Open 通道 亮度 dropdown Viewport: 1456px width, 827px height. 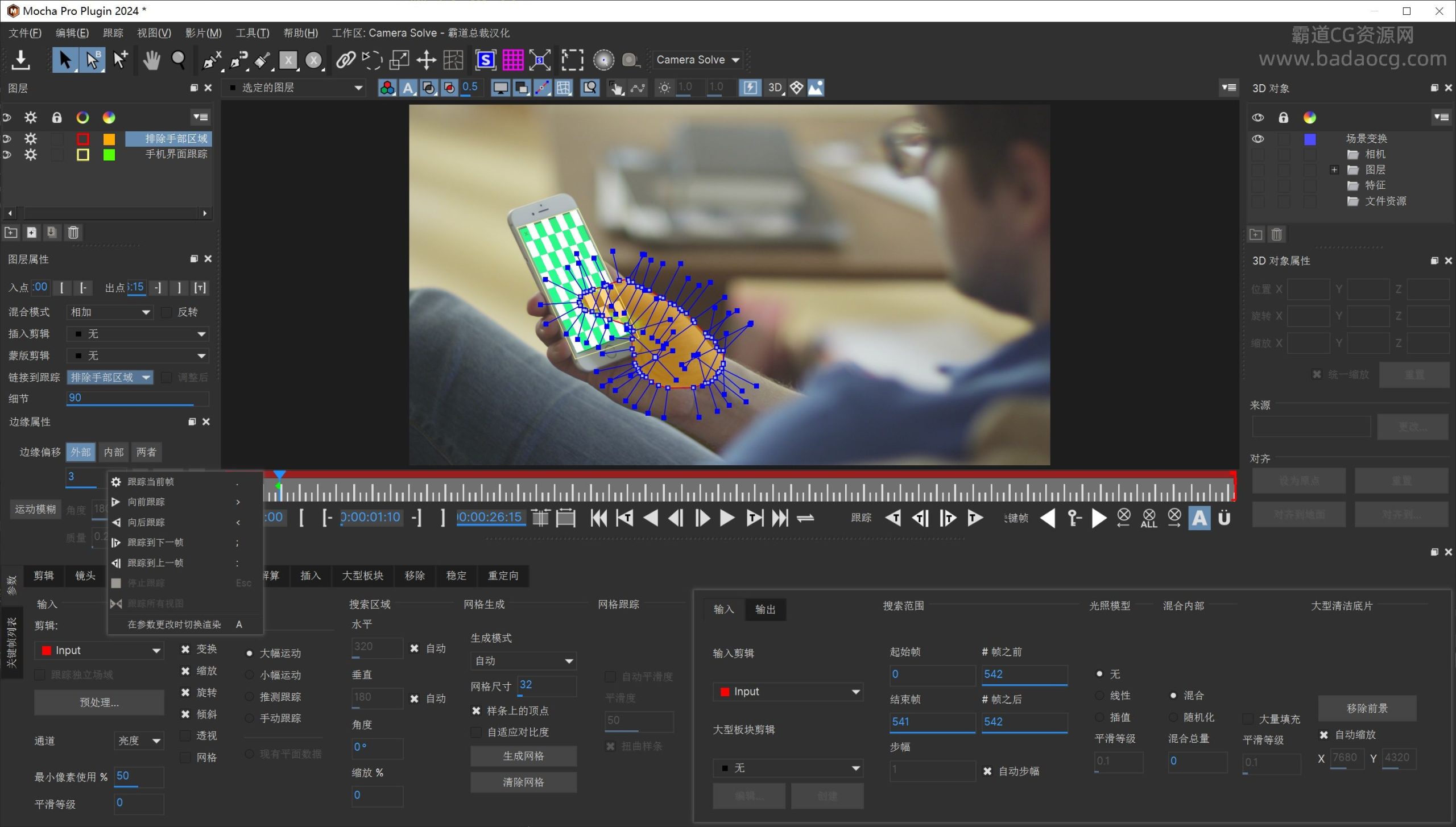pyautogui.click(x=139, y=741)
